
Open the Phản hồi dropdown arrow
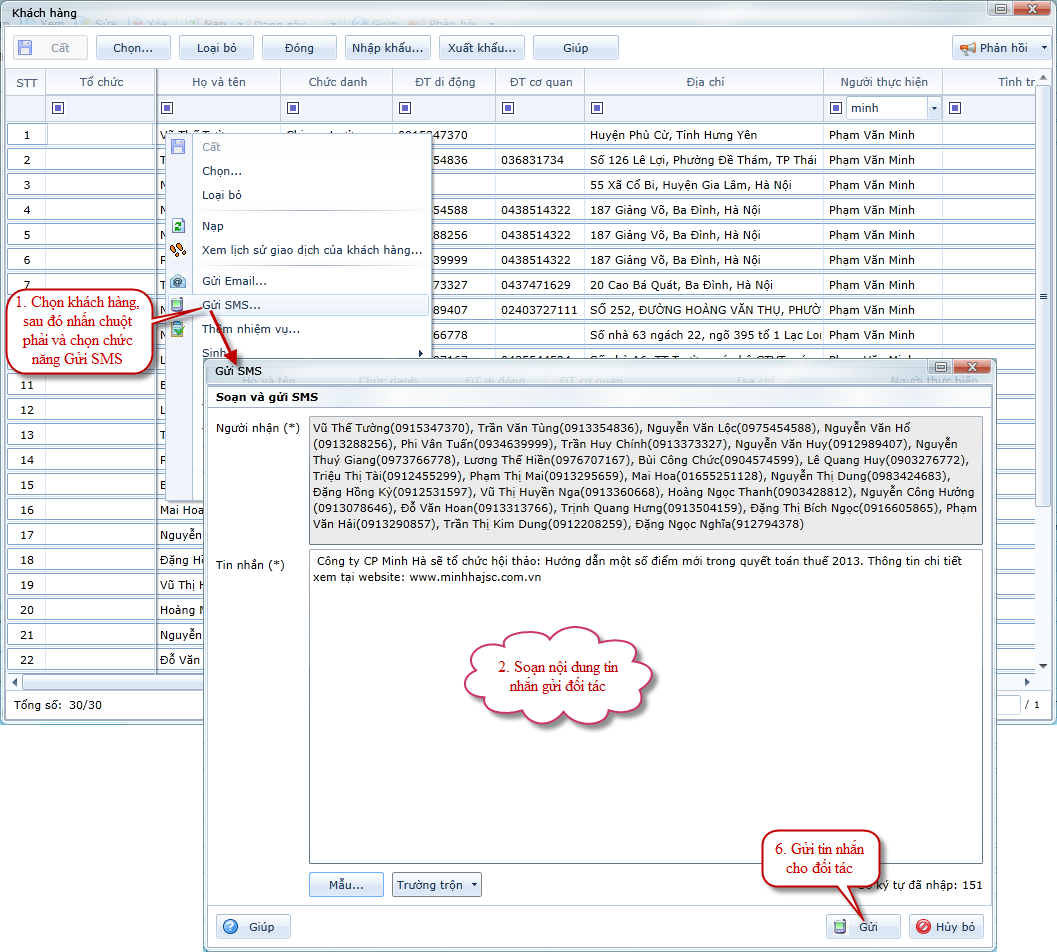pyautogui.click(x=1044, y=48)
